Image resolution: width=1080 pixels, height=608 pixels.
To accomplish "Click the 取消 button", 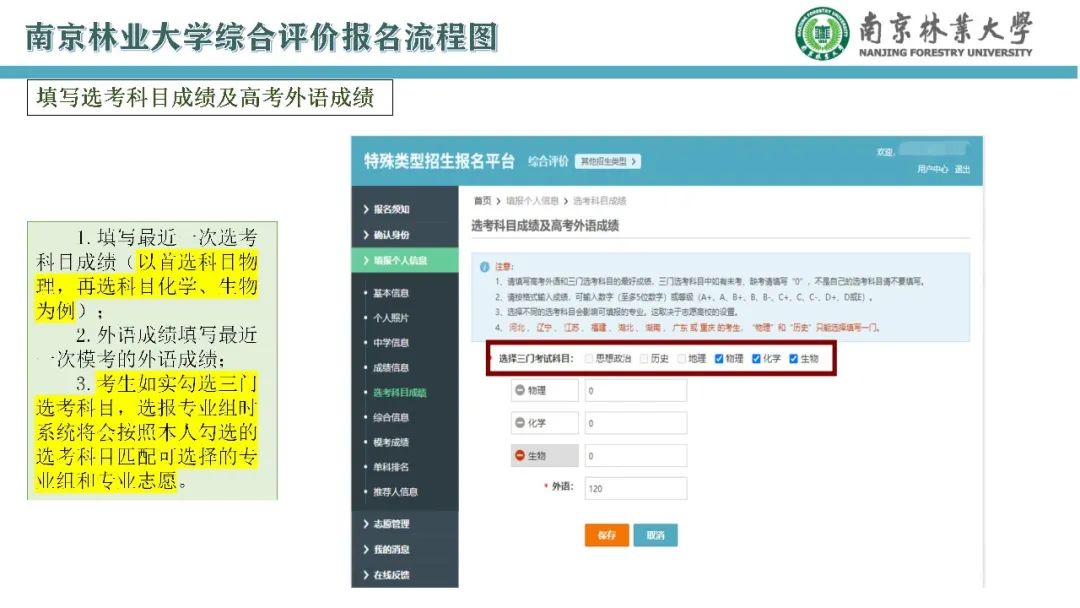I will point(655,535).
